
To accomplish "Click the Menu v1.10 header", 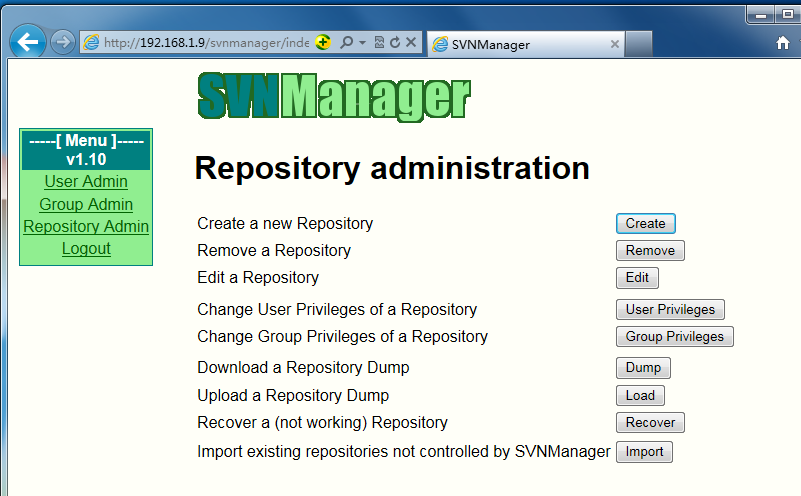I will [x=86, y=150].
